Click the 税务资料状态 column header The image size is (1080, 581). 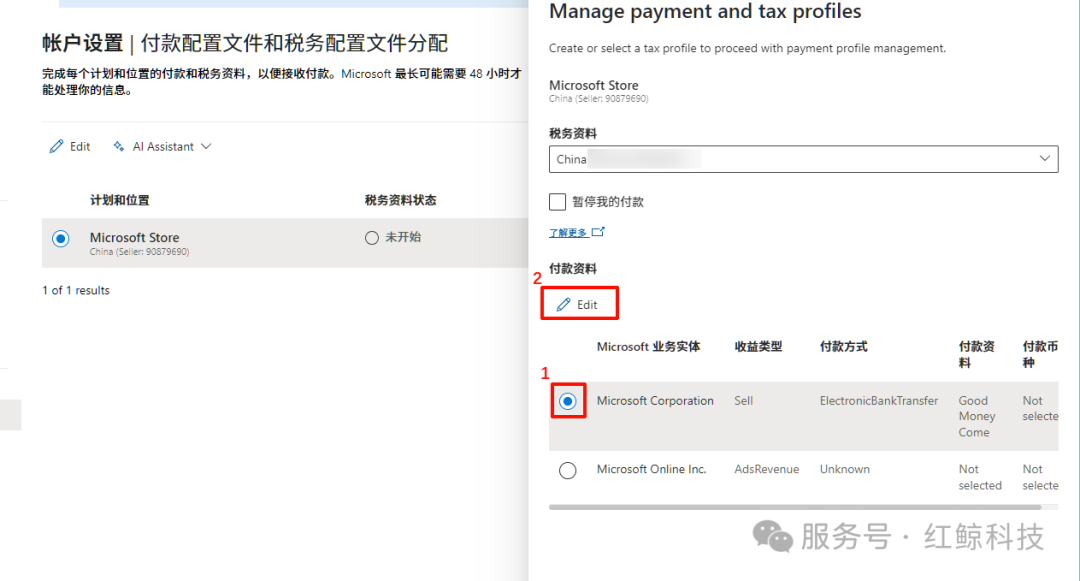(x=400, y=200)
